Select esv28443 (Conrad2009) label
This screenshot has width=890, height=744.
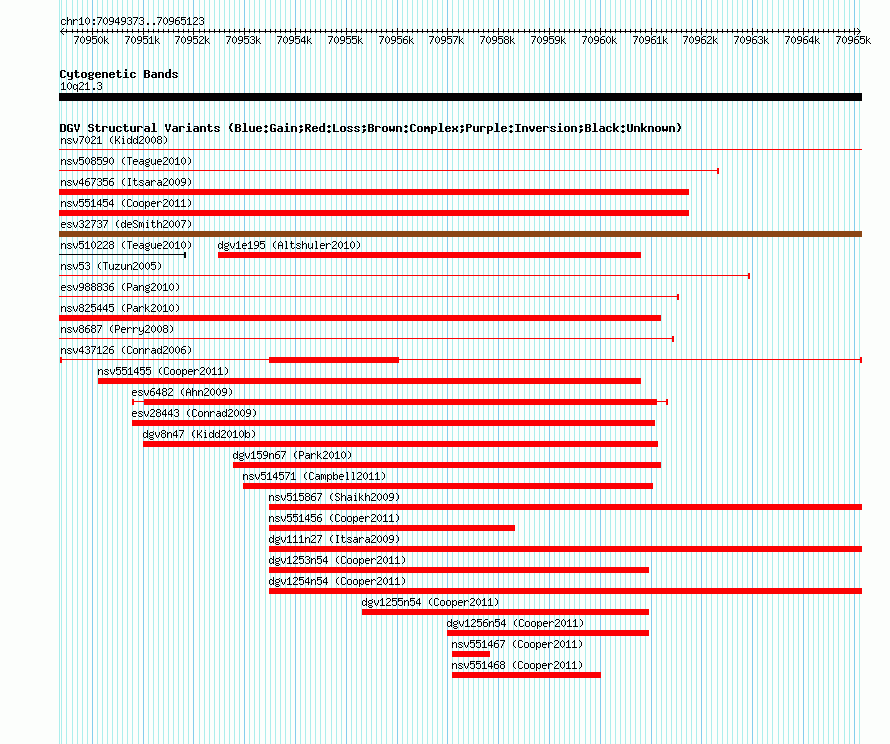(194, 413)
